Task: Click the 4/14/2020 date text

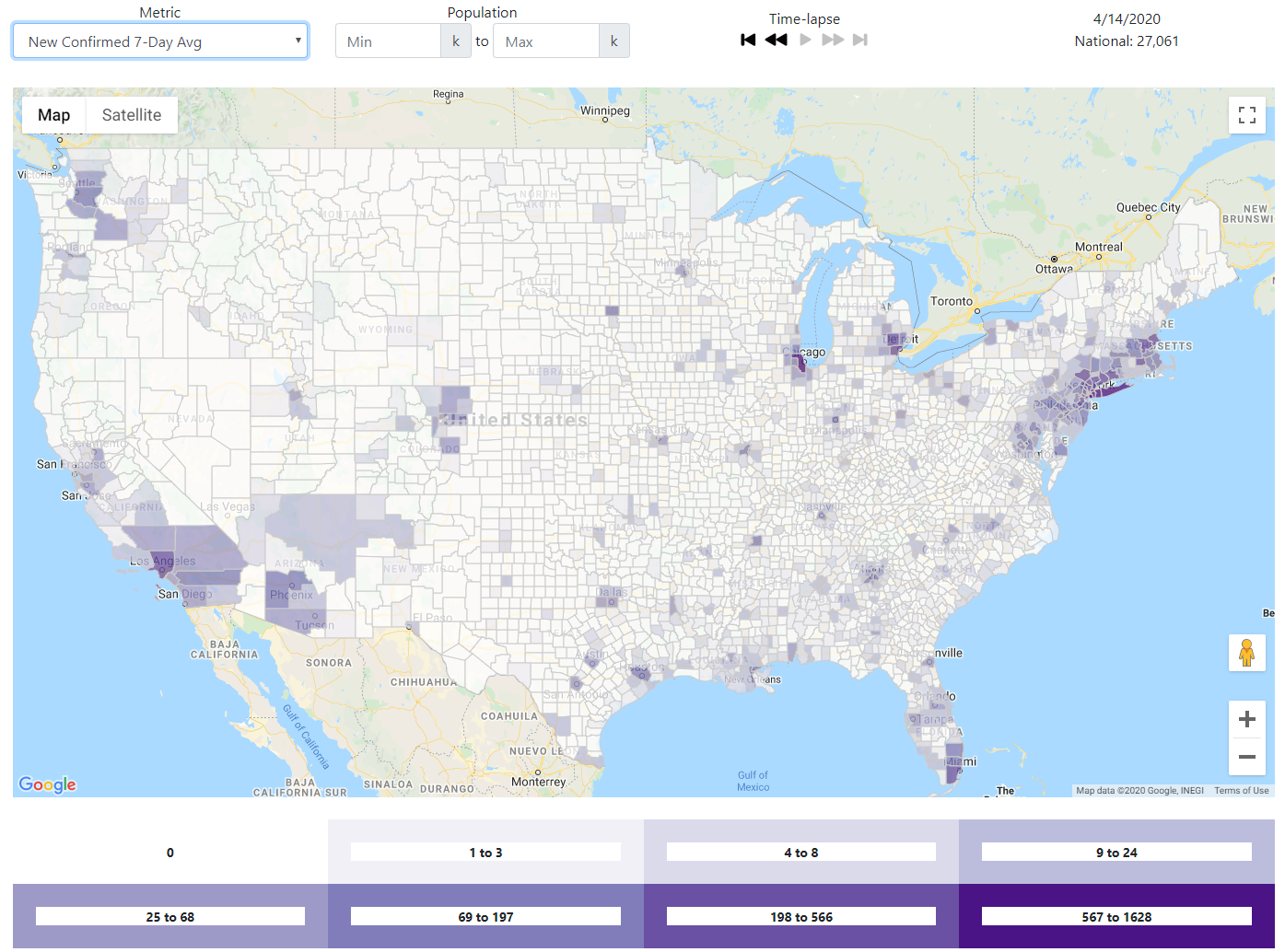Action: pyautogui.click(x=1127, y=19)
